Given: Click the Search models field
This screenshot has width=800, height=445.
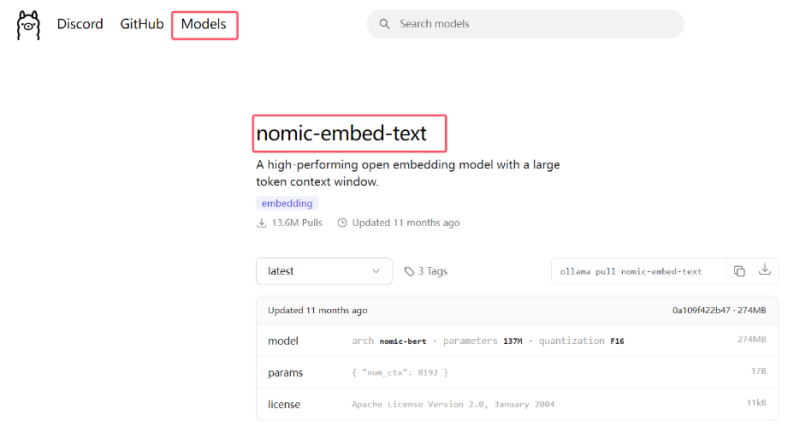Looking at the screenshot, I should coord(530,24).
